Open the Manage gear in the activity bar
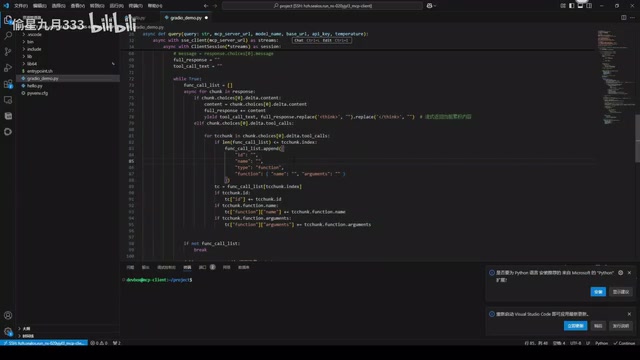This screenshot has width=640, height=360. point(8,331)
